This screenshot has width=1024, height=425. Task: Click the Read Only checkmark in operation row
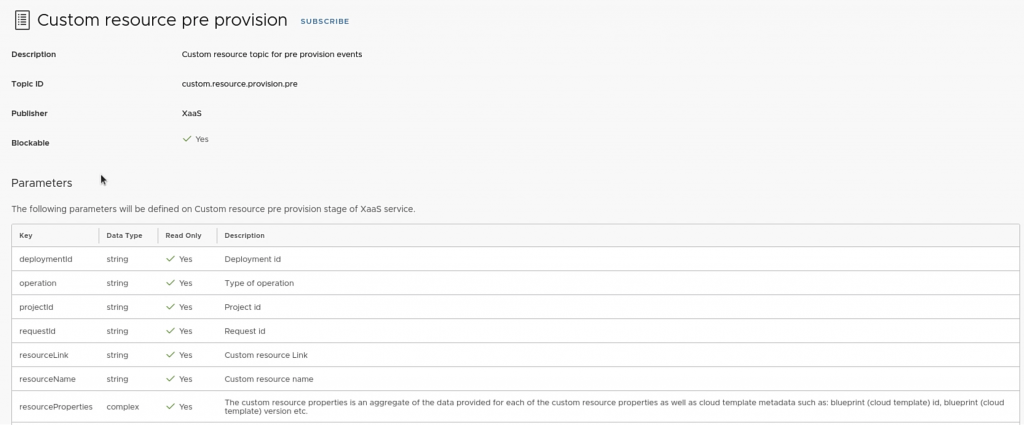click(x=171, y=283)
